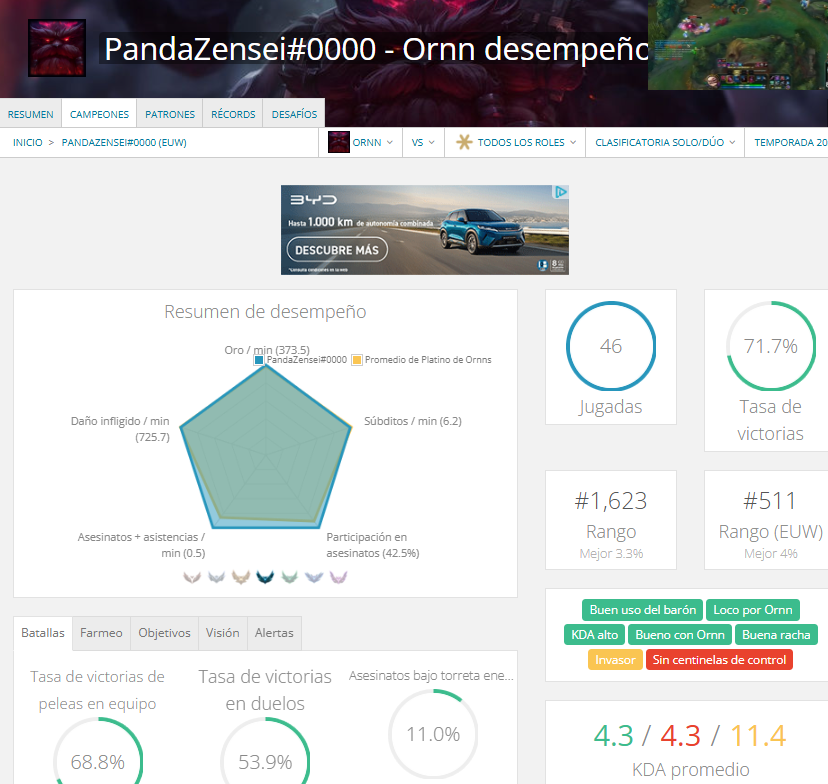
Task: Switch to the PATRONES tab
Action: (x=170, y=114)
